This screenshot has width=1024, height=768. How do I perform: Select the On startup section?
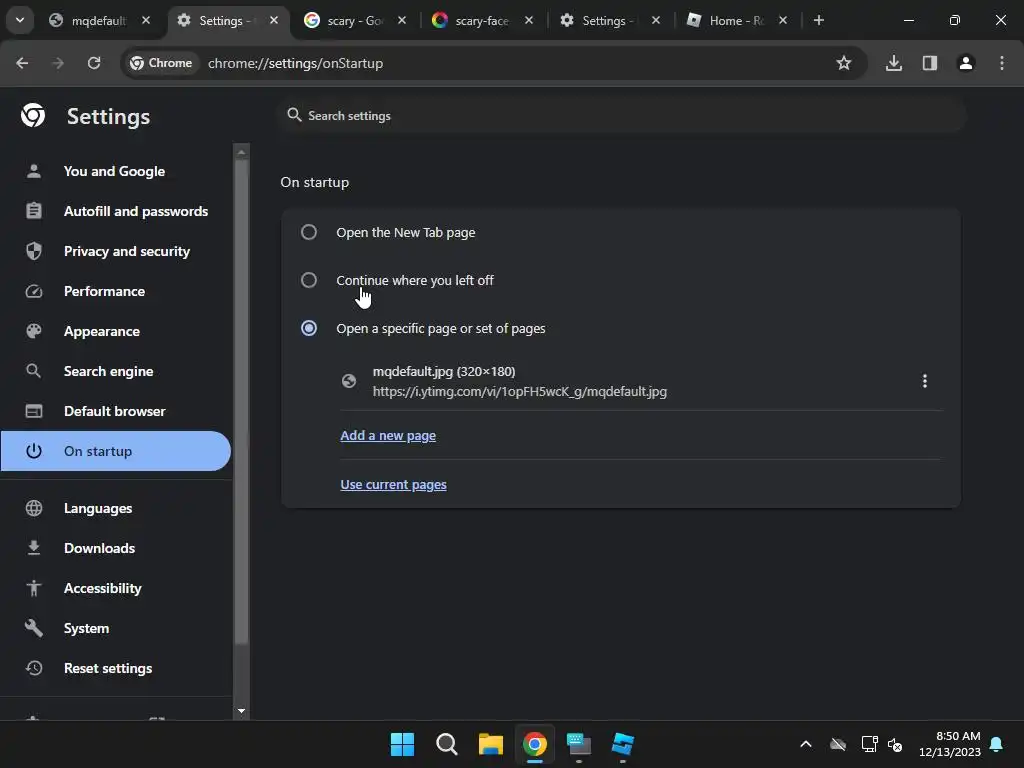point(116,451)
